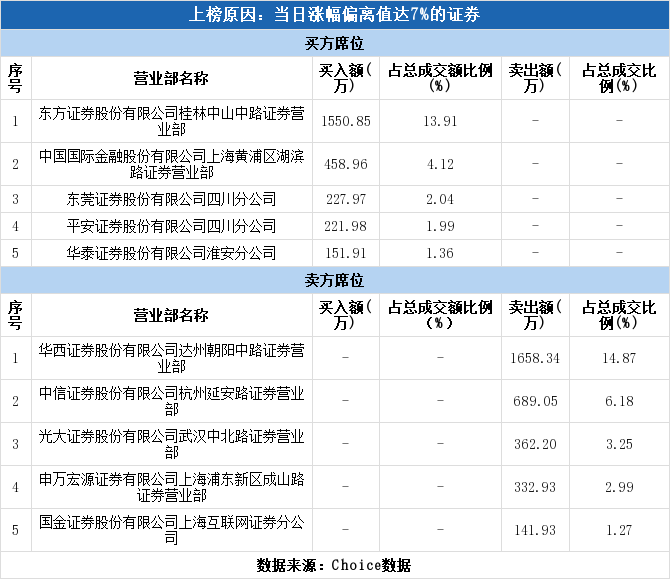Click 营业部名称 header in seller table
The image size is (670, 579).
pos(171,315)
